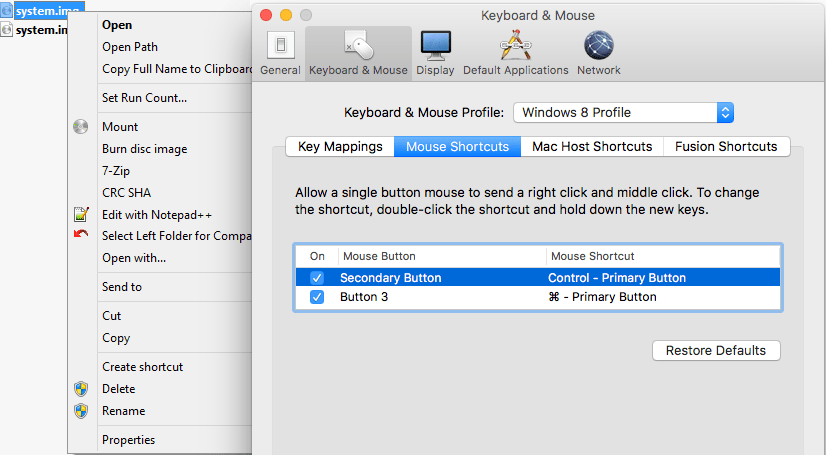The height and width of the screenshot is (455, 826).
Task: Open the Display preferences icon
Action: click(435, 46)
